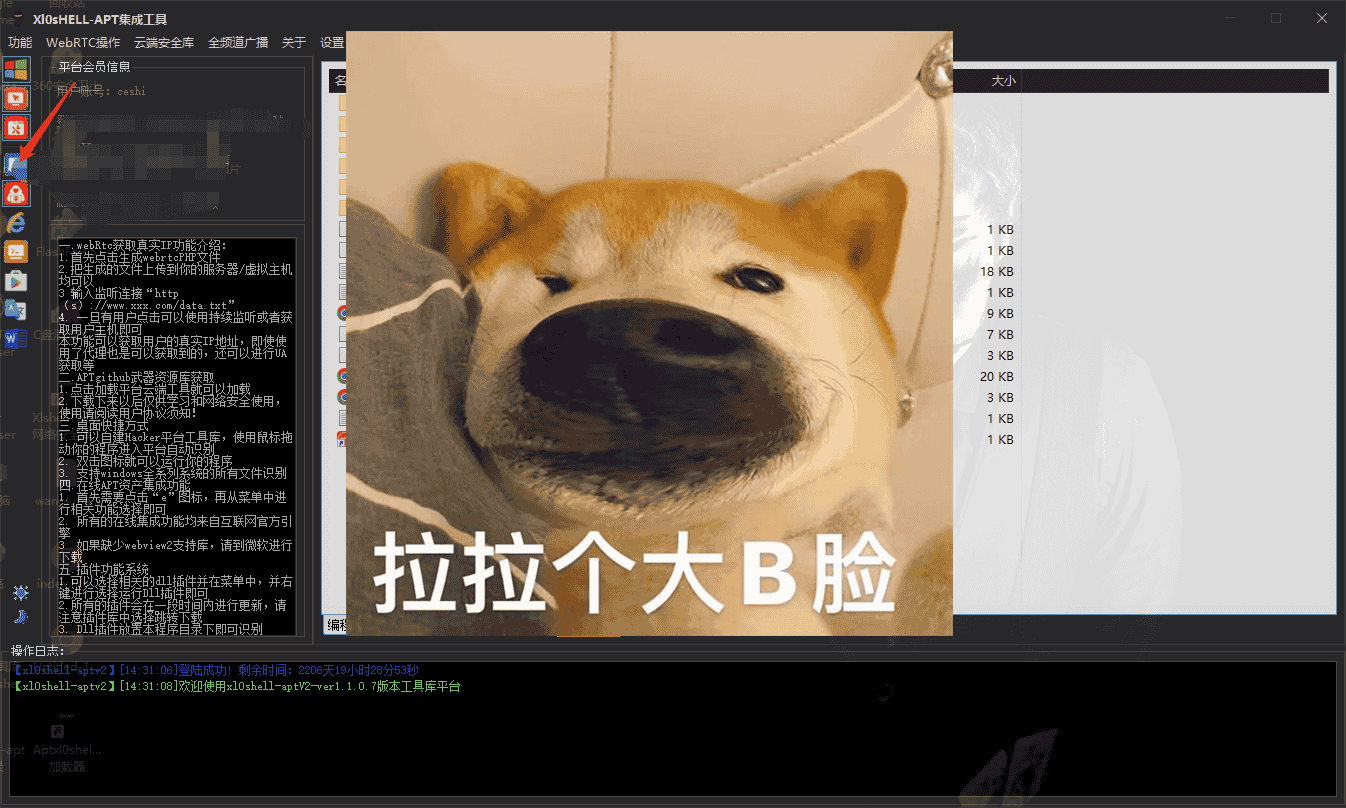This screenshot has height=808, width=1346.
Task: Select the red cursor tool icon in sidebar
Action: [x=16, y=97]
